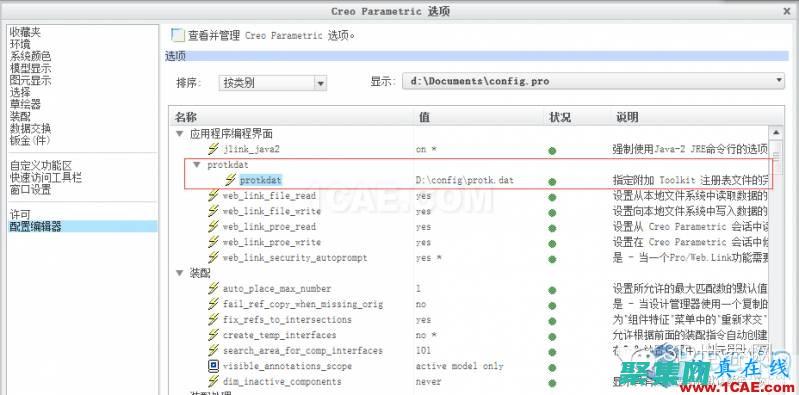Select the web_link_security_autoprompt option name

click(295, 258)
